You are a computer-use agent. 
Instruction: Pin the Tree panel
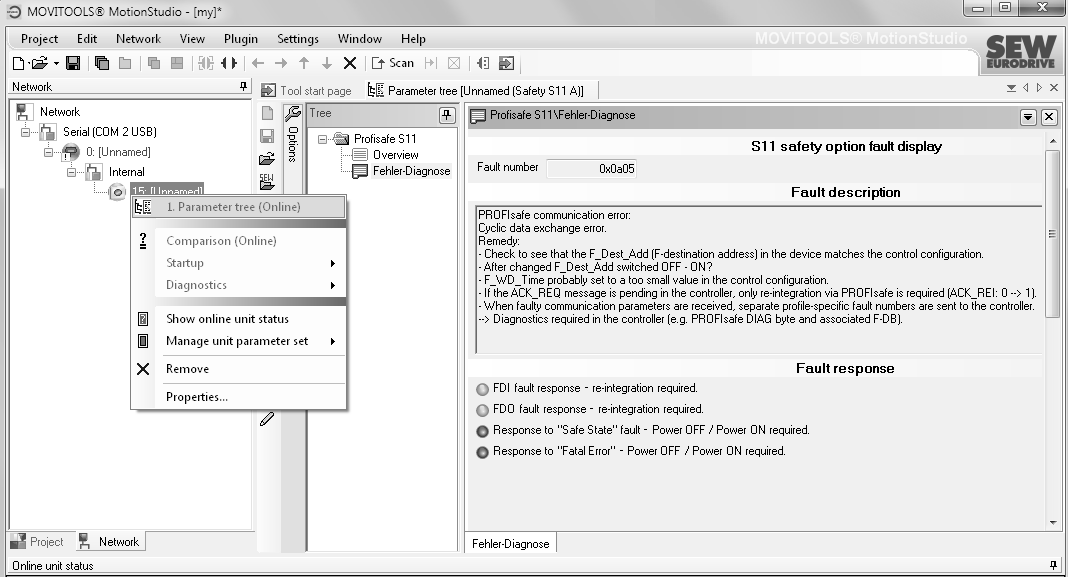[447, 114]
